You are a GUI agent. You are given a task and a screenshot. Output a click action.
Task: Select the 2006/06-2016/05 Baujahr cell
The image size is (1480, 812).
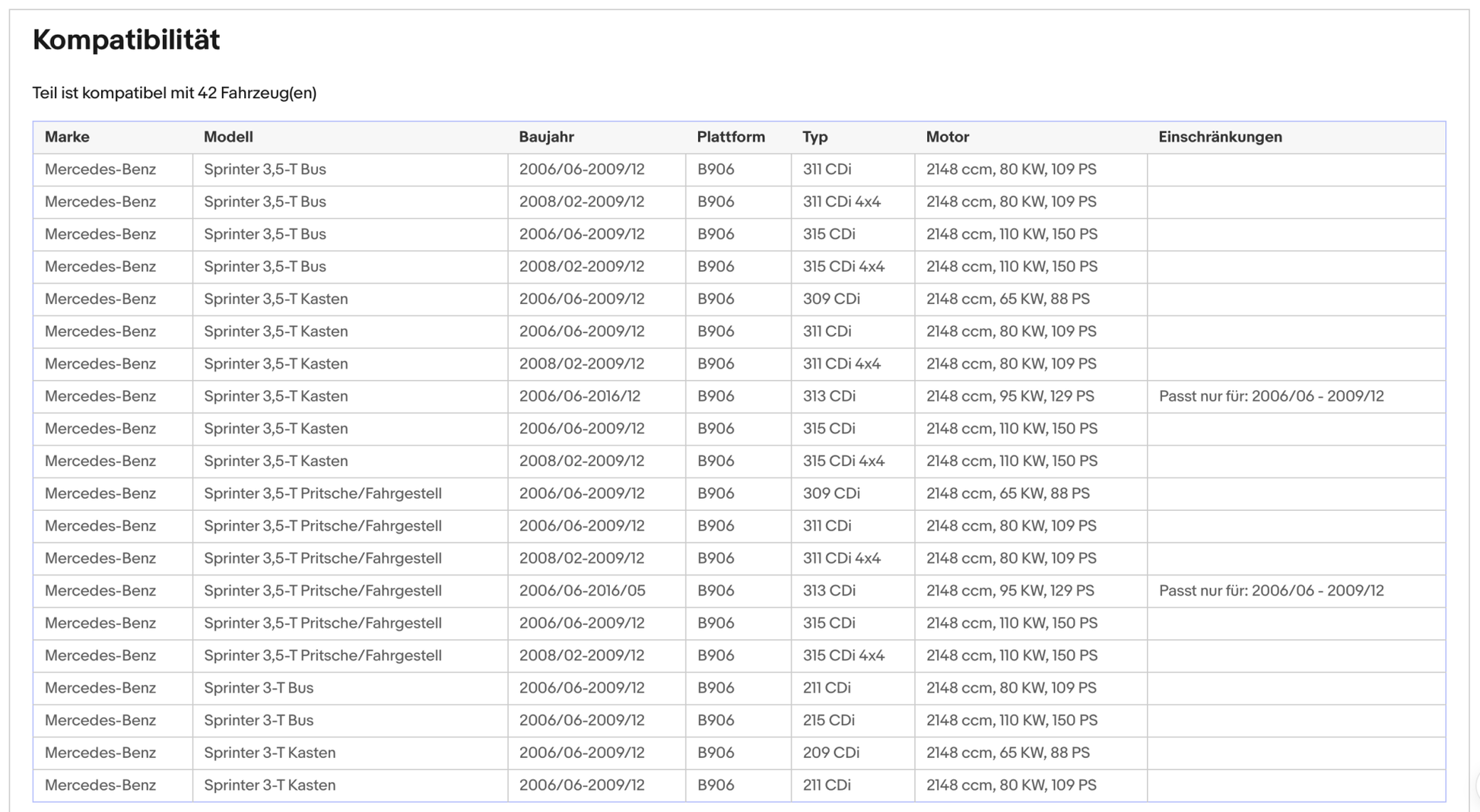pos(582,591)
